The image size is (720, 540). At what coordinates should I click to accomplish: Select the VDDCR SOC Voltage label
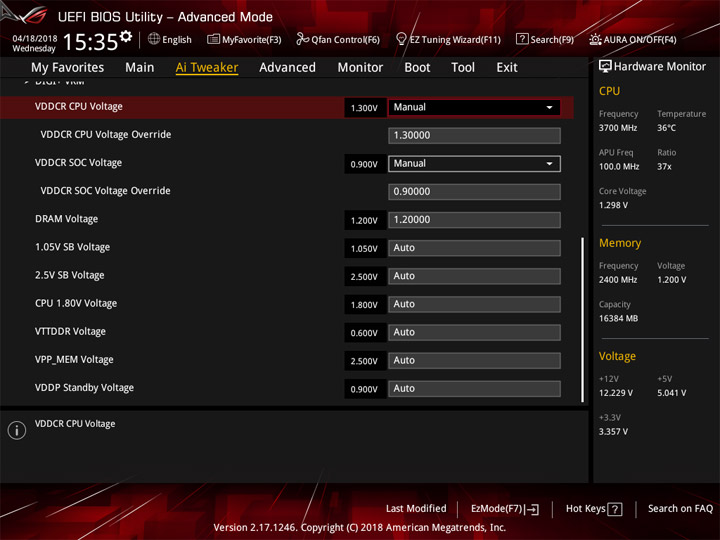coord(79,163)
